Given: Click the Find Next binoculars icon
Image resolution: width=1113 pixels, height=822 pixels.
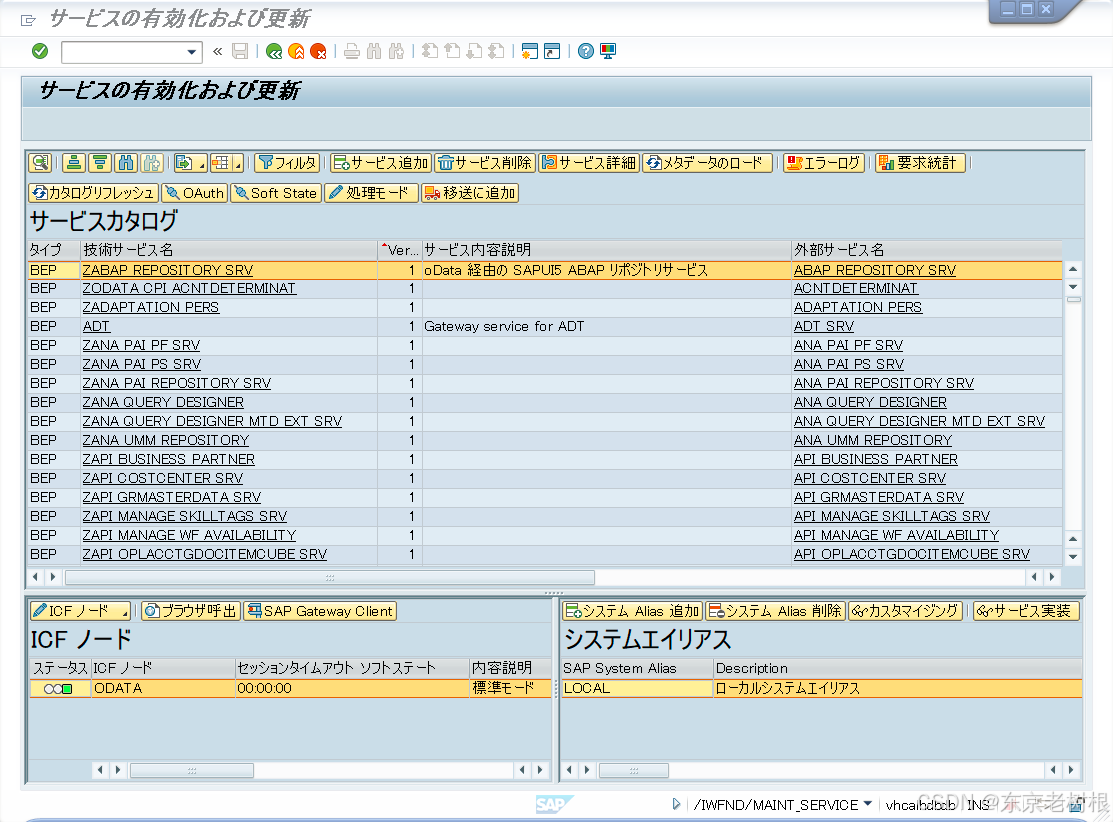Looking at the screenshot, I should (396, 51).
